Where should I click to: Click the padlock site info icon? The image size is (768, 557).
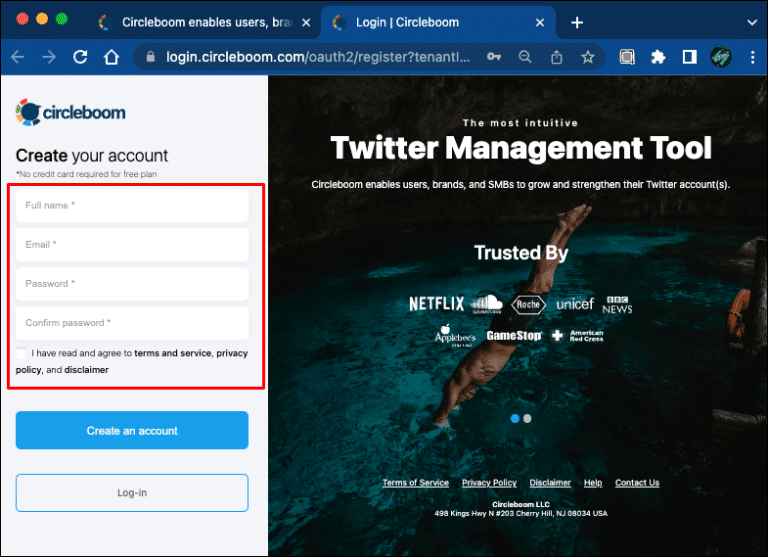[x=151, y=57]
